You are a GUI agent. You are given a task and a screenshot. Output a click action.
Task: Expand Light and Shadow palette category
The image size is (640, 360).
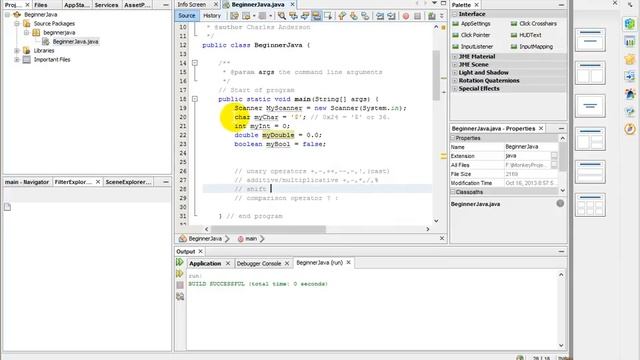tap(455, 73)
